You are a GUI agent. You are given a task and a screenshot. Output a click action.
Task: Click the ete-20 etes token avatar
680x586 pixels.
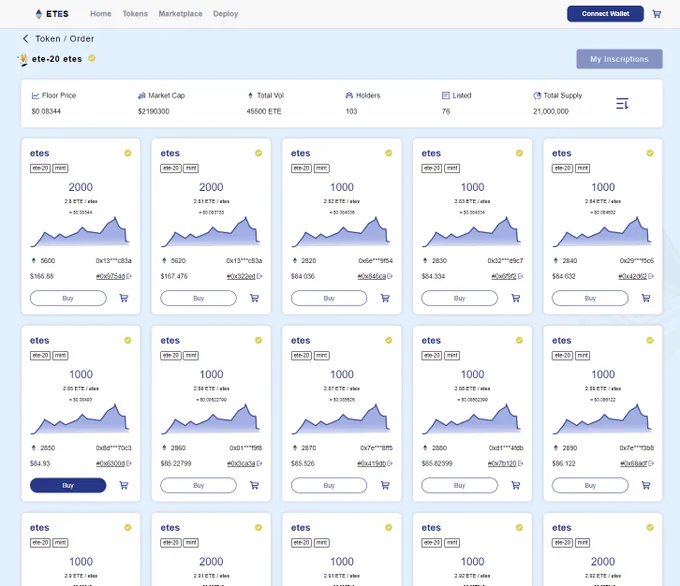pyautogui.click(x=23, y=59)
